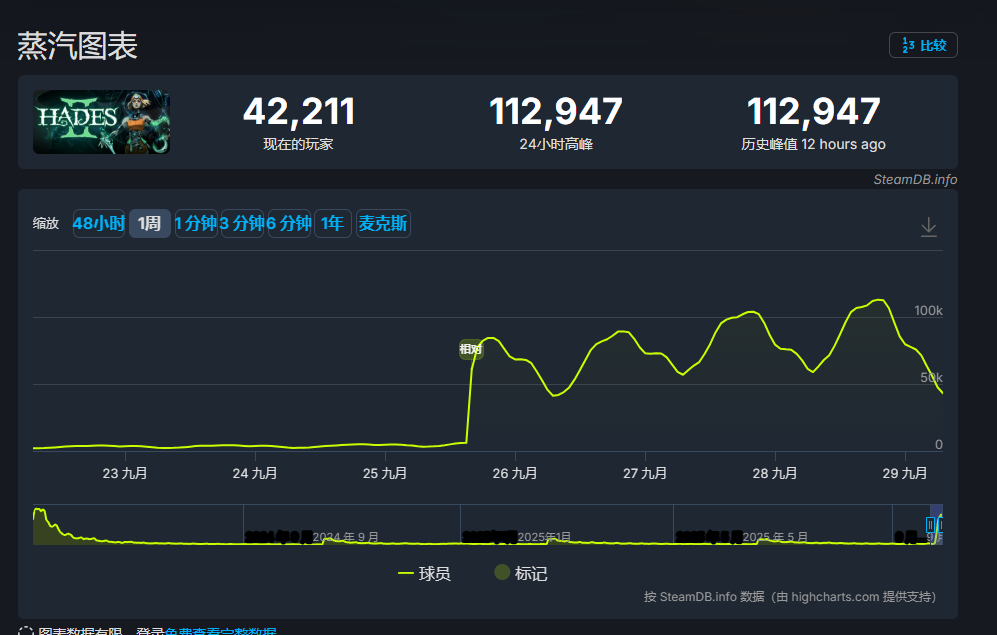Select the 1周 zoom range

[149, 224]
